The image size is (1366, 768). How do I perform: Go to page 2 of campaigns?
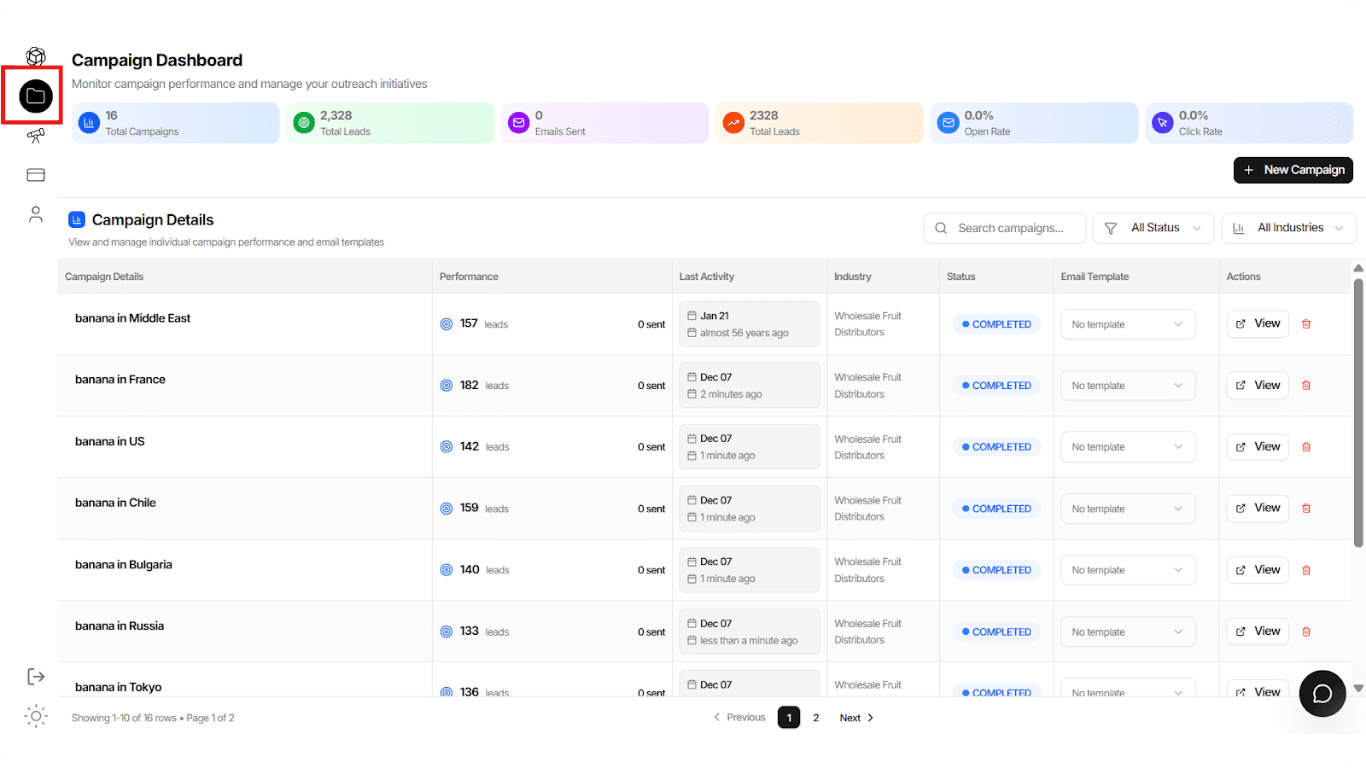tap(816, 718)
